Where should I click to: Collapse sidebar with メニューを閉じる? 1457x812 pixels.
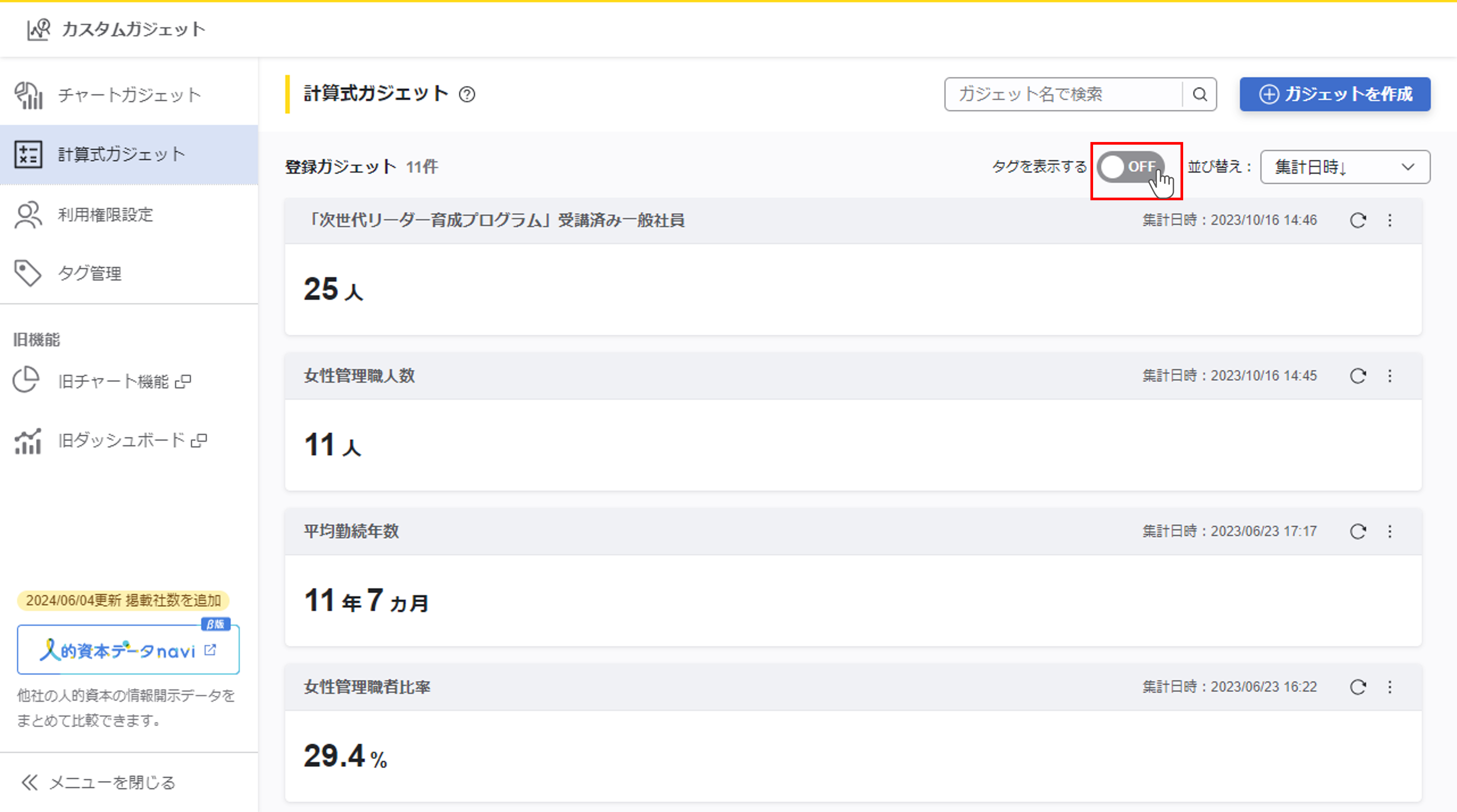pyautogui.click(x=98, y=783)
